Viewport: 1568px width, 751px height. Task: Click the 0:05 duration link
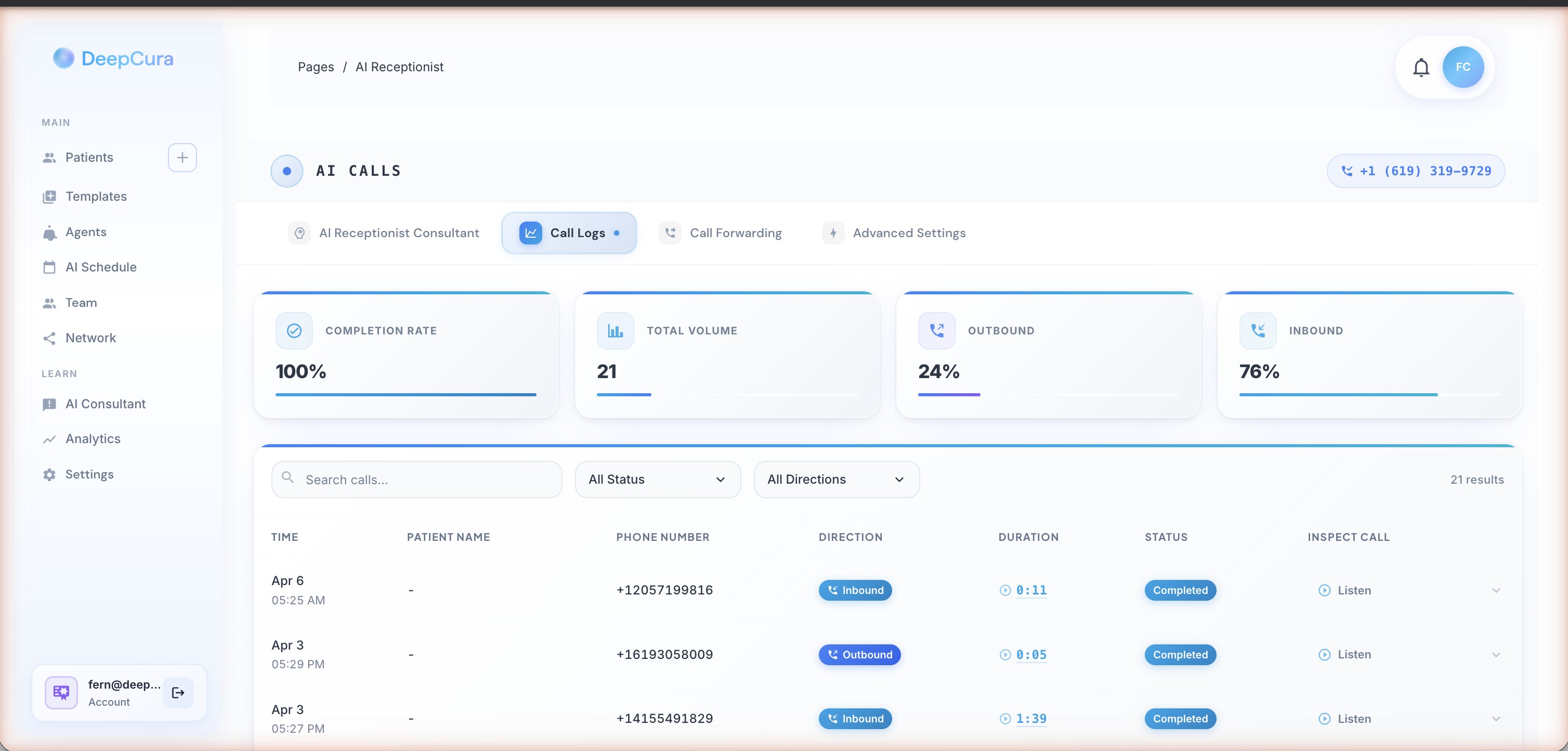pyautogui.click(x=1031, y=655)
